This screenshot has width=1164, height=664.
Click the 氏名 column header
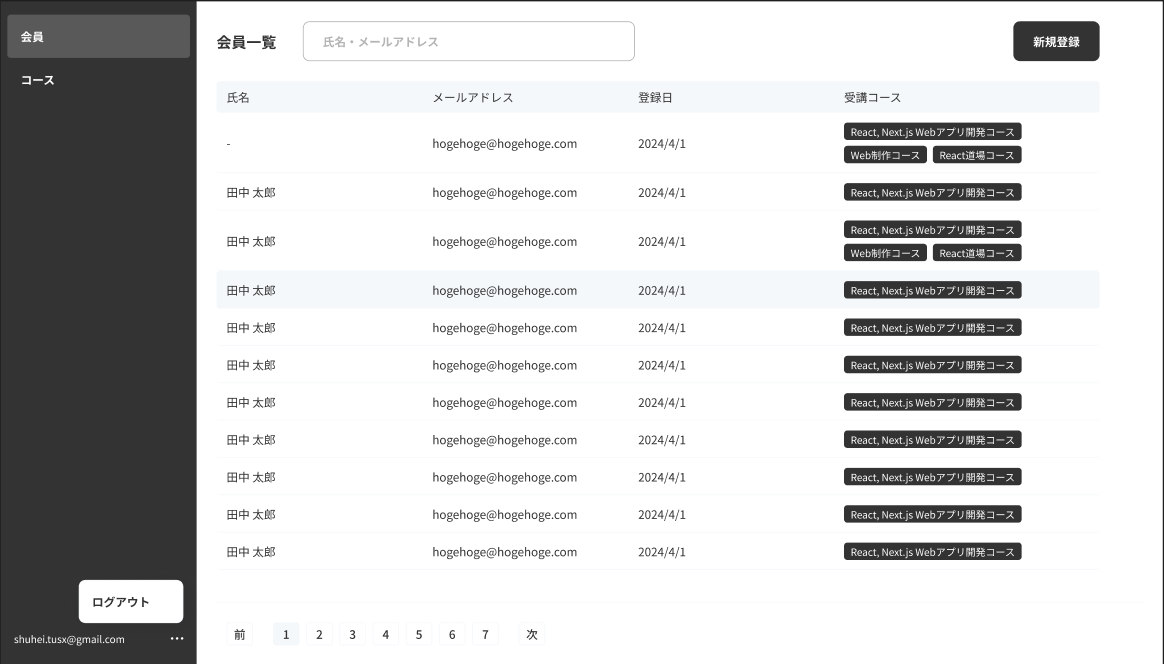(x=238, y=98)
